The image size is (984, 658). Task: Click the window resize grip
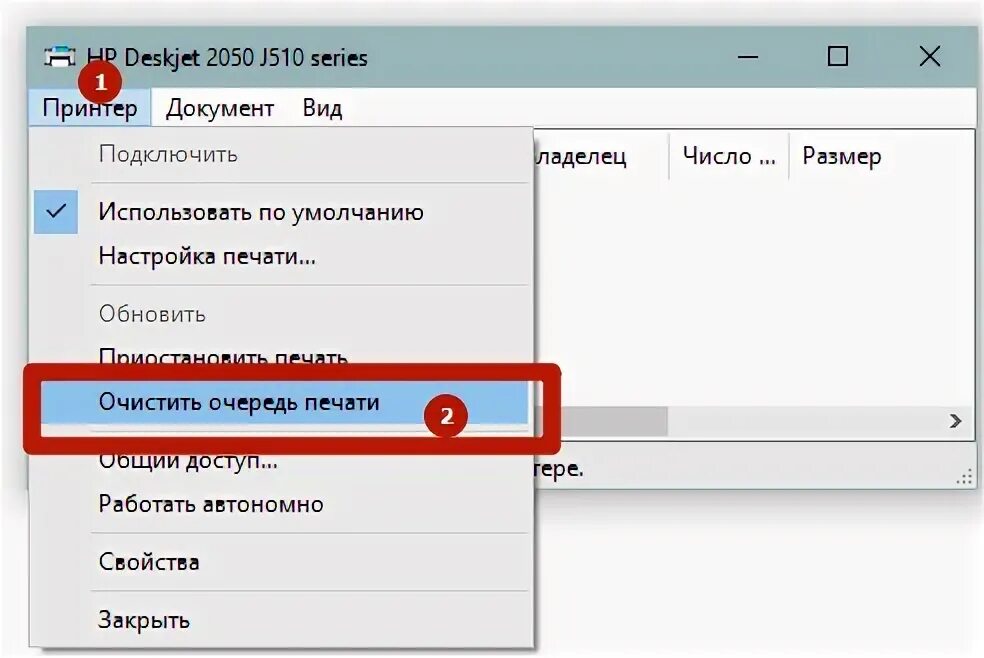[x=965, y=476]
